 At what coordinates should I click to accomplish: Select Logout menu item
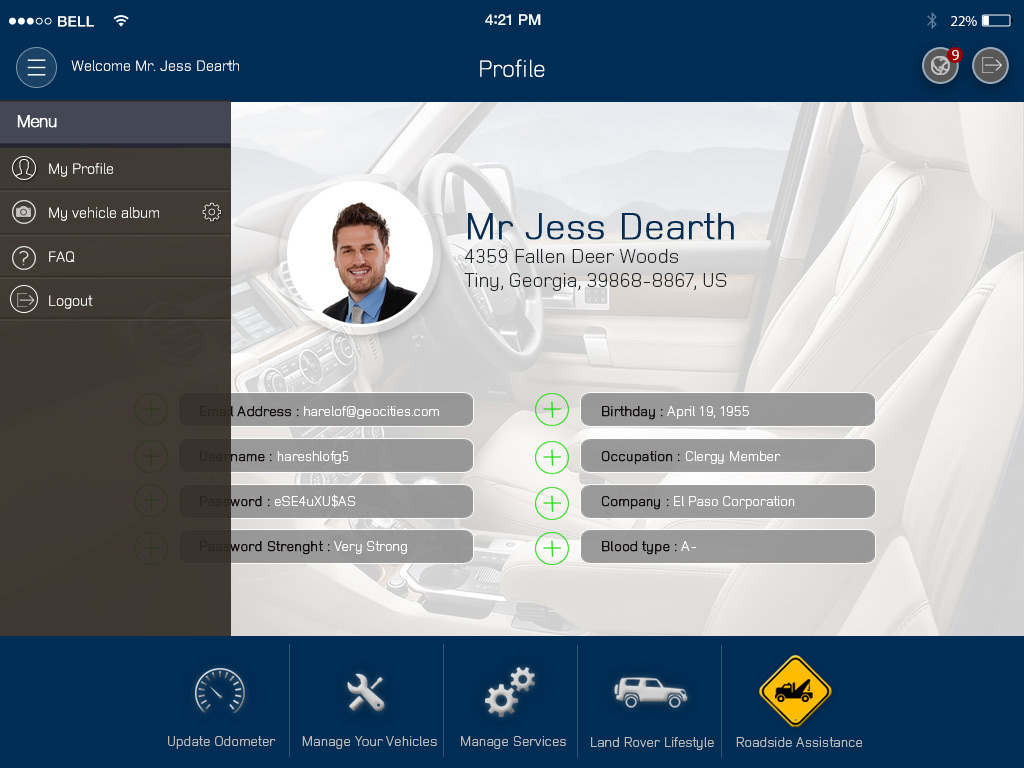pyautogui.click(x=115, y=300)
